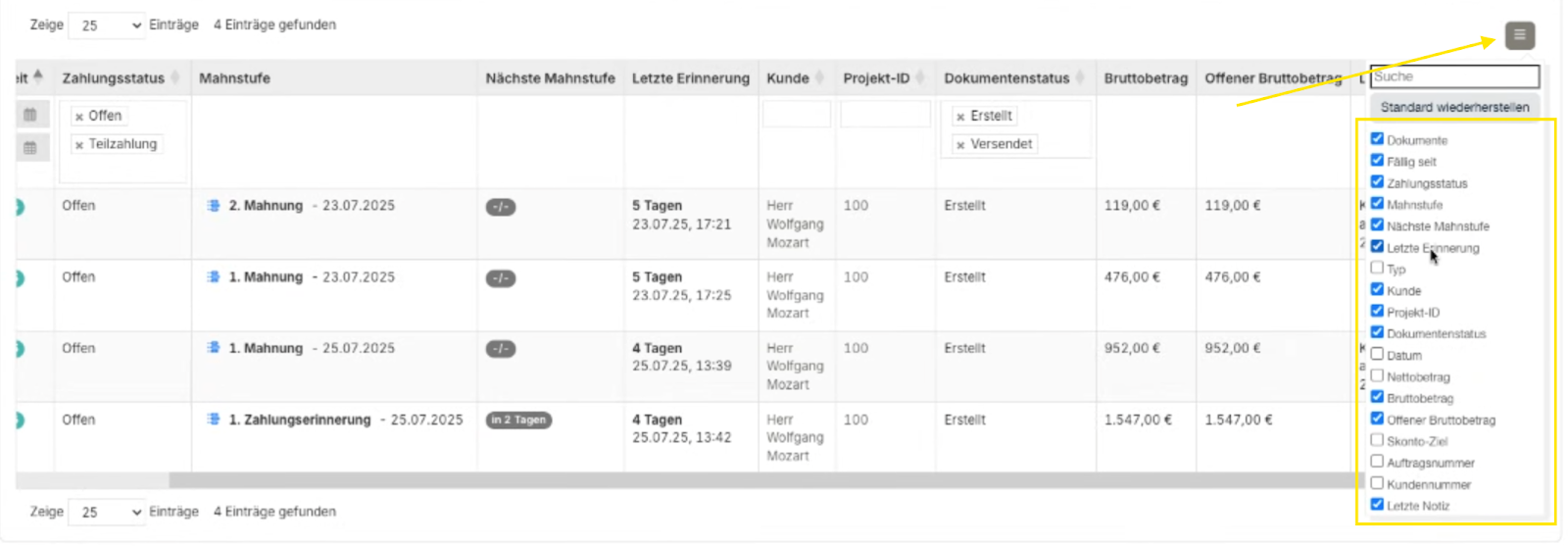The height and width of the screenshot is (546, 1568).
Task: Open the column settings hamburger menu
Action: coord(1519,35)
